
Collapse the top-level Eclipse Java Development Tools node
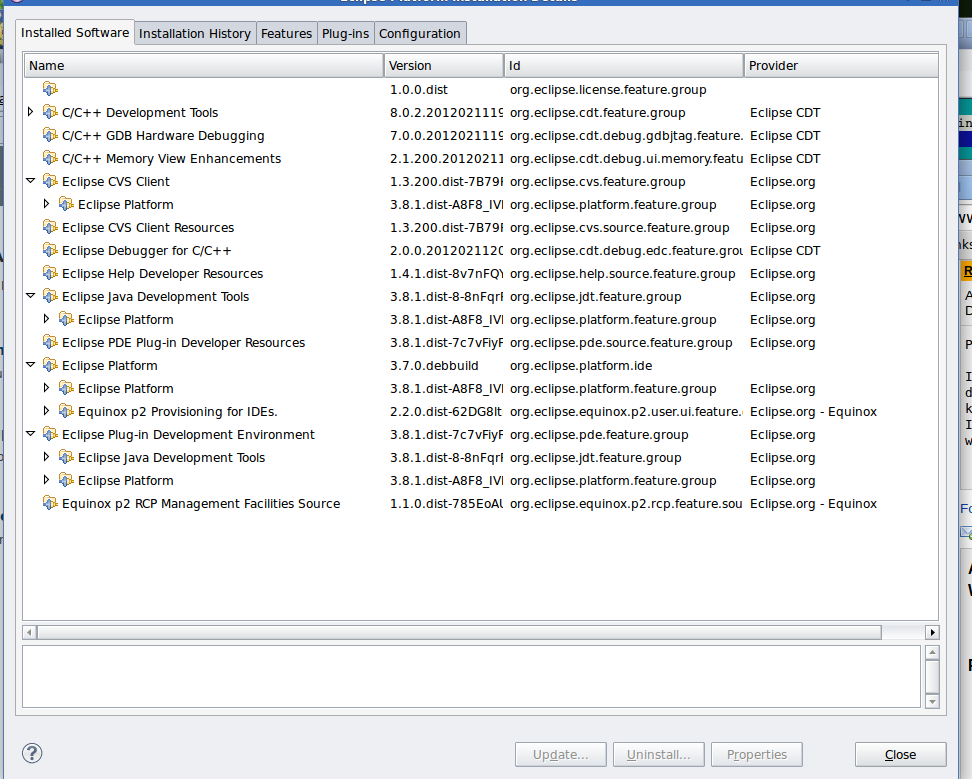[x=30, y=296]
